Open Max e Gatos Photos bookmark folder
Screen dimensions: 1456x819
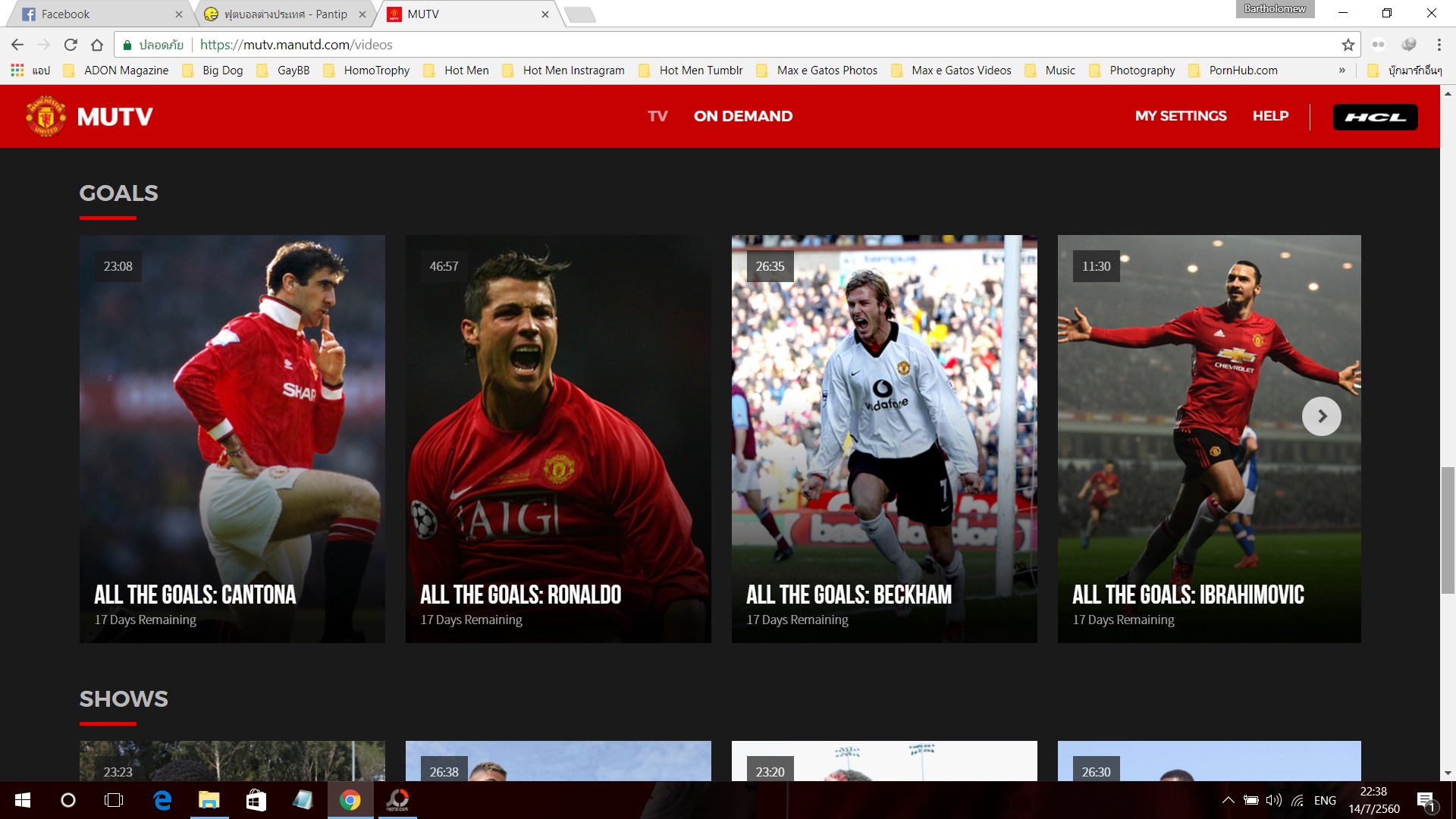[x=817, y=70]
